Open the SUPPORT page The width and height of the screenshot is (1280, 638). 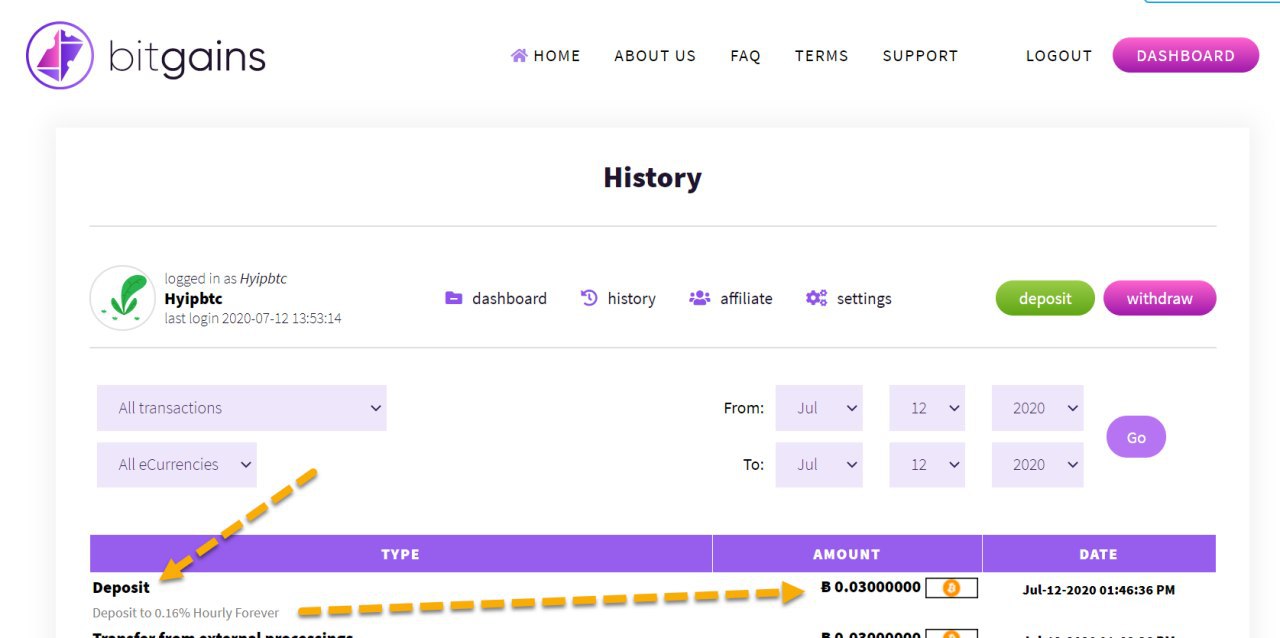920,56
